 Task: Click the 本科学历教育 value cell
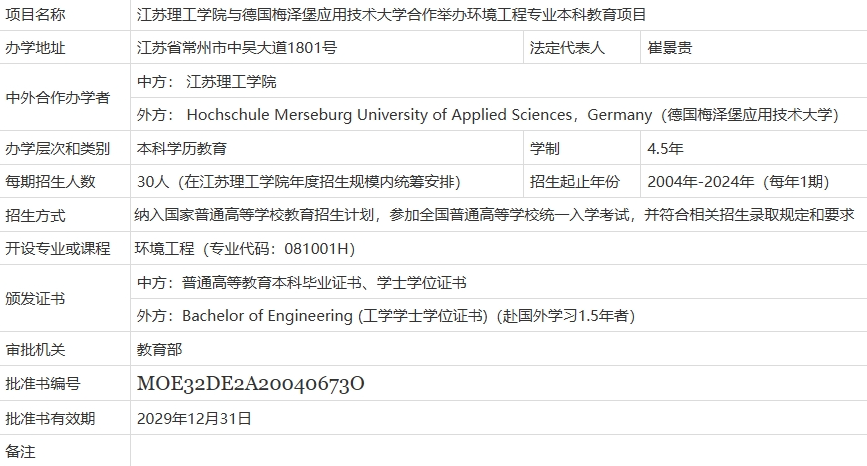click(x=181, y=149)
